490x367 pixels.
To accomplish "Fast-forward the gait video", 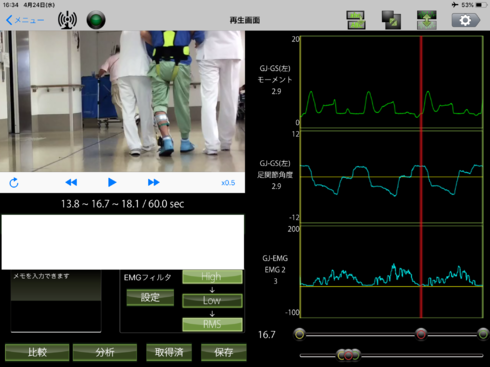I will (153, 182).
